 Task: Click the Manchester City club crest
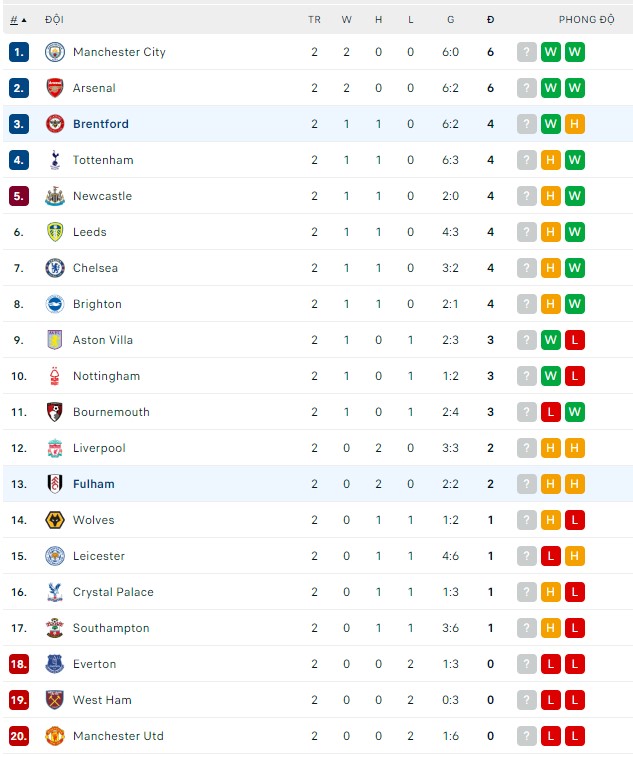point(55,52)
